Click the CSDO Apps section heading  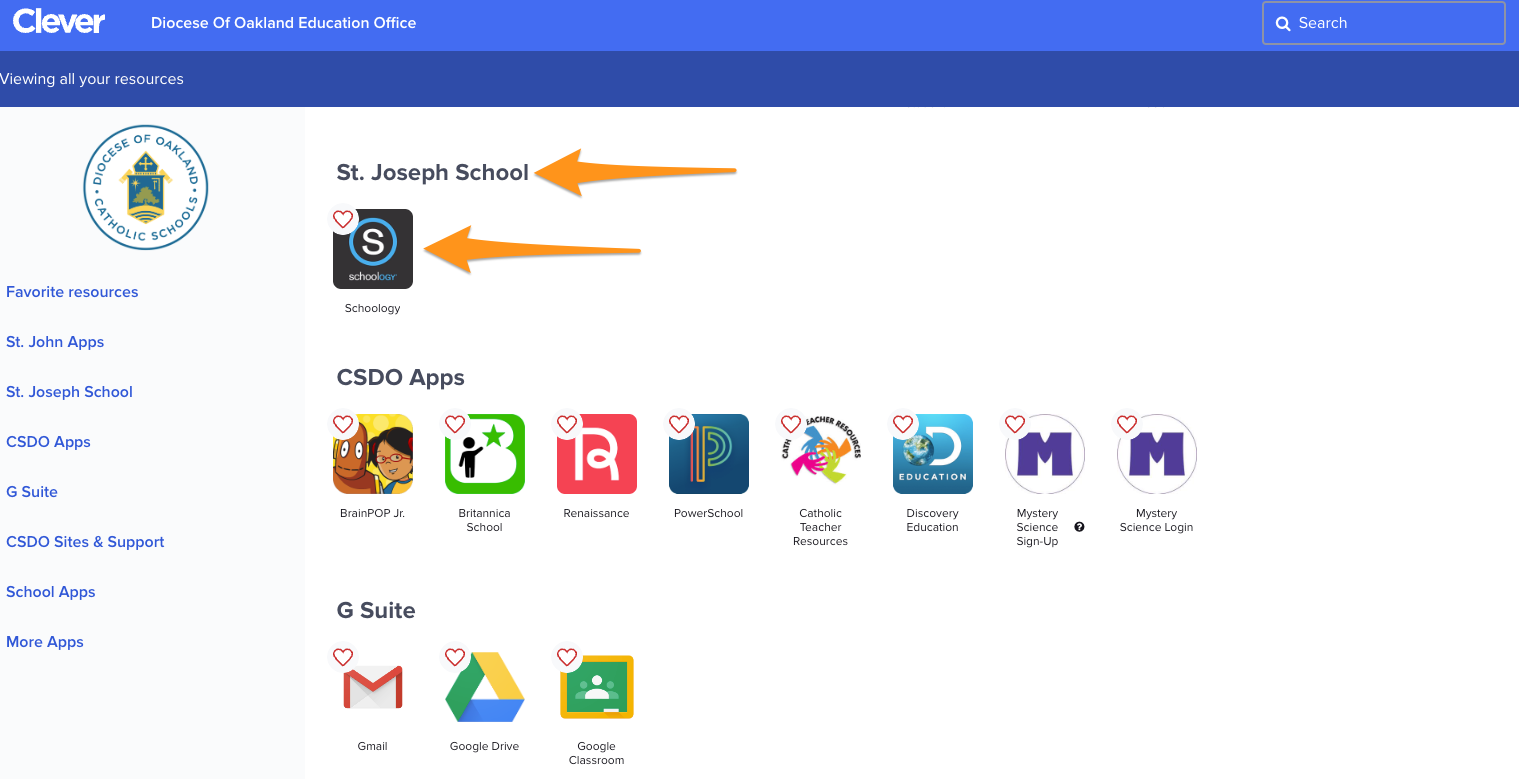(x=401, y=377)
